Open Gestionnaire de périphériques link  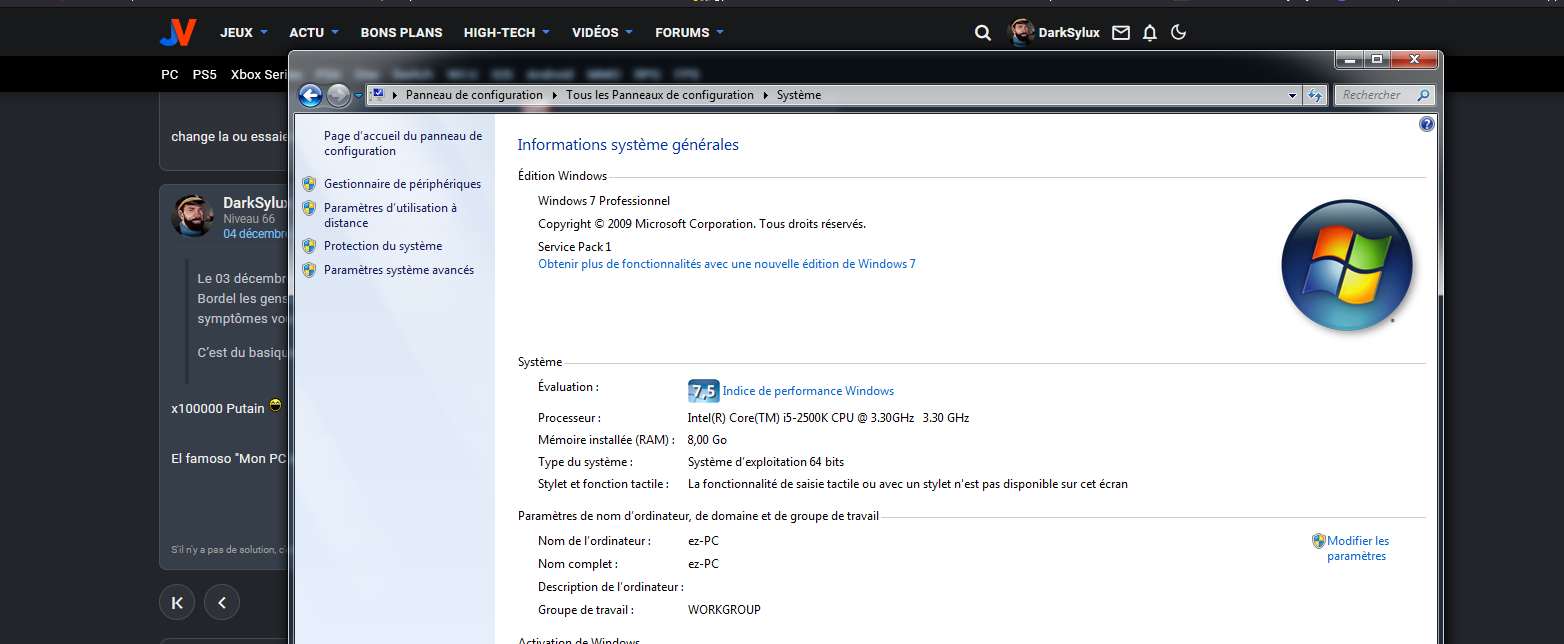(402, 184)
